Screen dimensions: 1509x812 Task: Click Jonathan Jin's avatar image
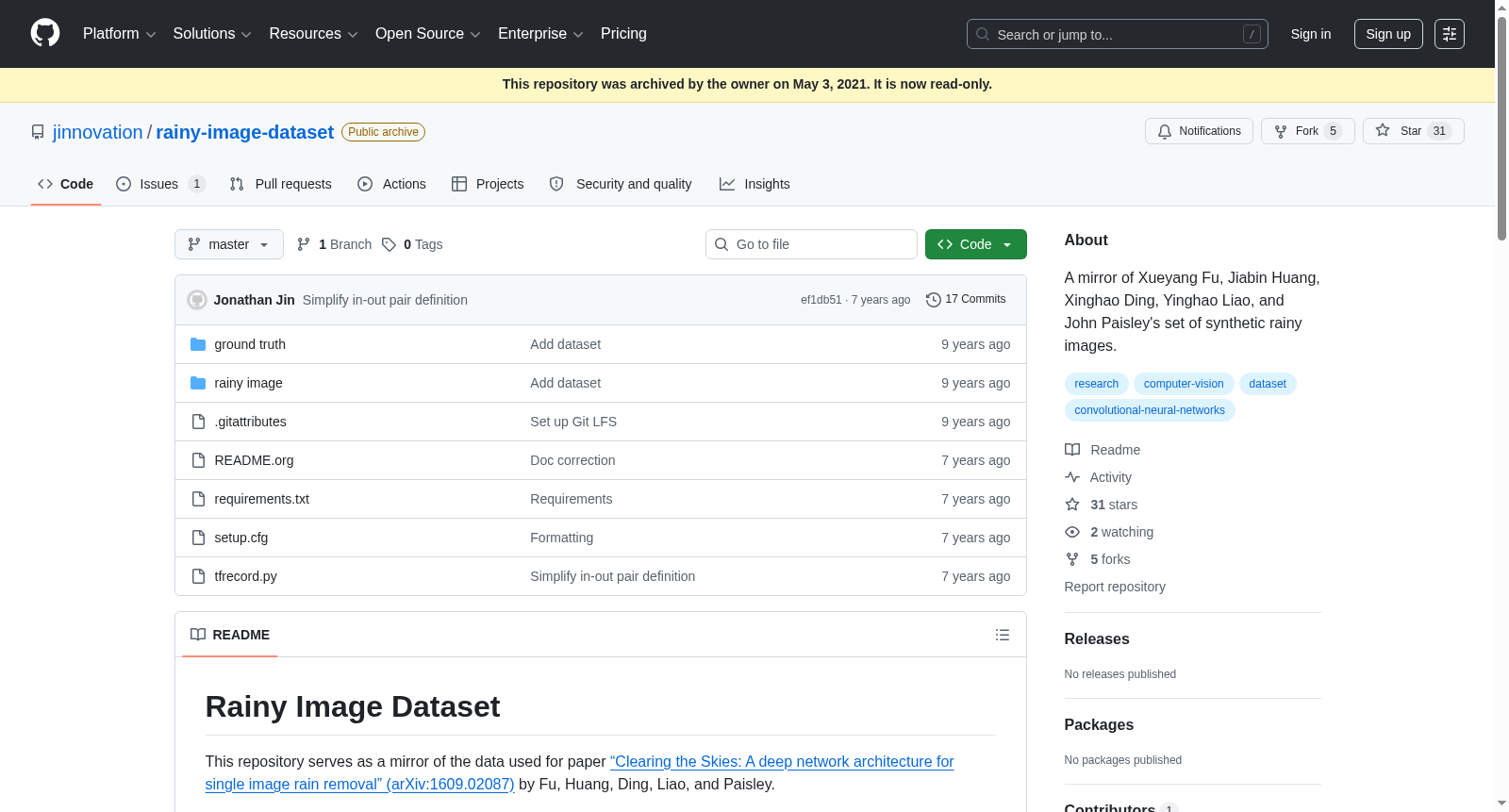point(197,300)
